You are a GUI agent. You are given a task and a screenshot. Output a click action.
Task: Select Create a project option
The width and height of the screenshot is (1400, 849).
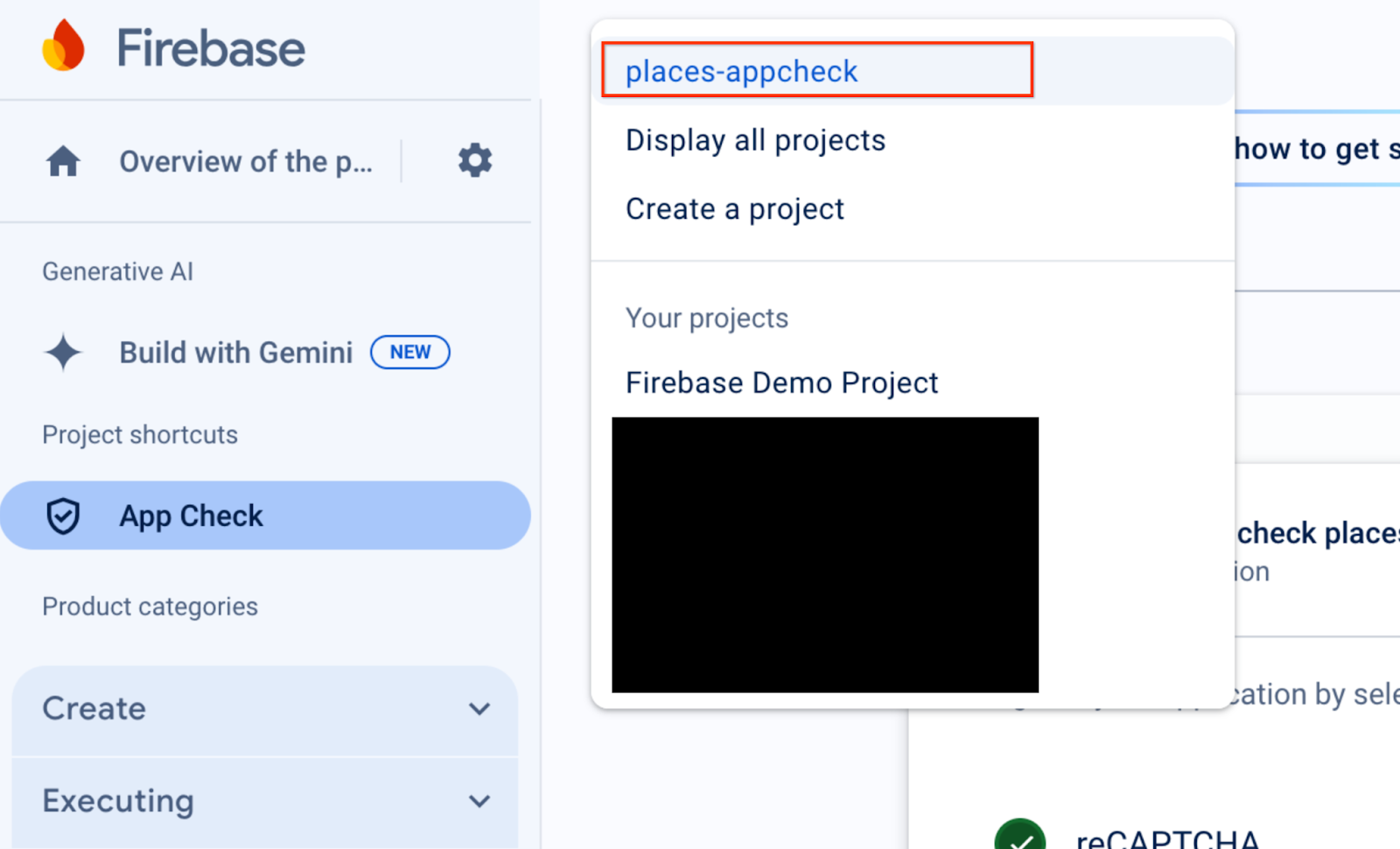tap(734, 209)
